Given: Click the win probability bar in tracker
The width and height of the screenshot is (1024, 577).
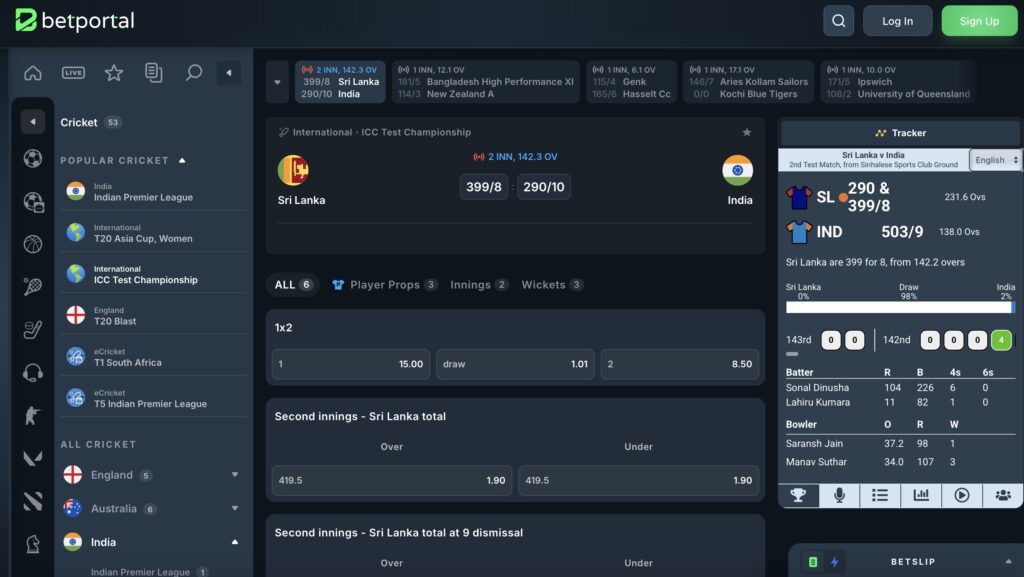Looking at the screenshot, I should point(900,307).
